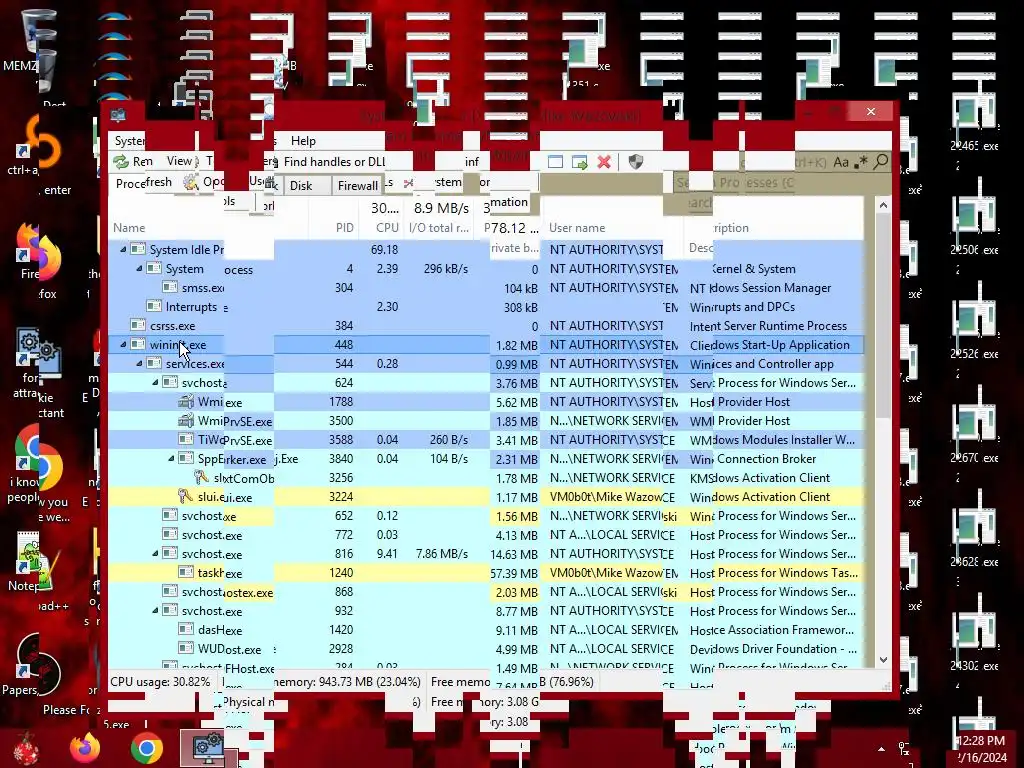Click Firefox in the taskbar
Screen dimensions: 1024x768
coord(86,748)
